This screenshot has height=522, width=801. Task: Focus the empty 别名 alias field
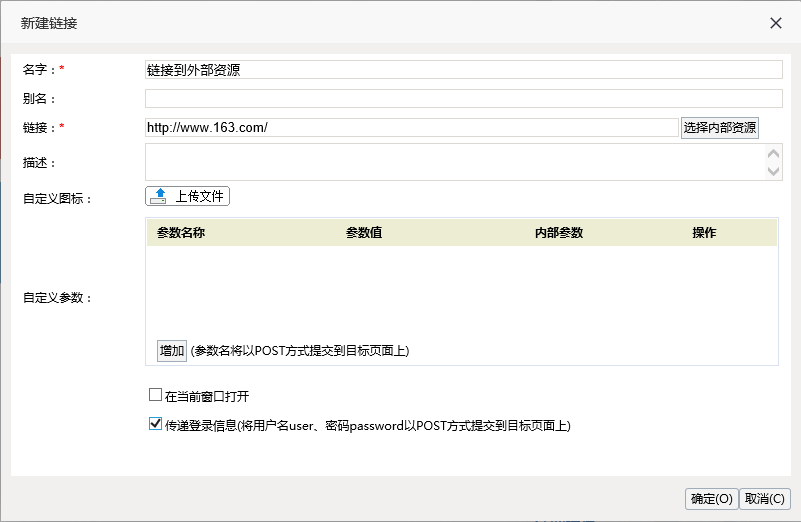coord(463,99)
